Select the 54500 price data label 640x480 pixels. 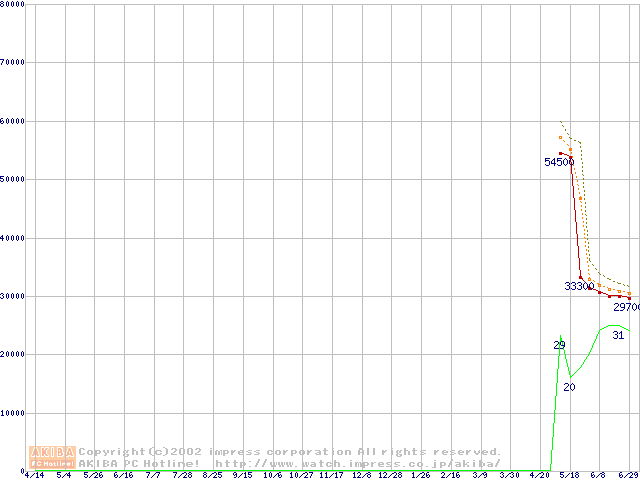[558, 162]
